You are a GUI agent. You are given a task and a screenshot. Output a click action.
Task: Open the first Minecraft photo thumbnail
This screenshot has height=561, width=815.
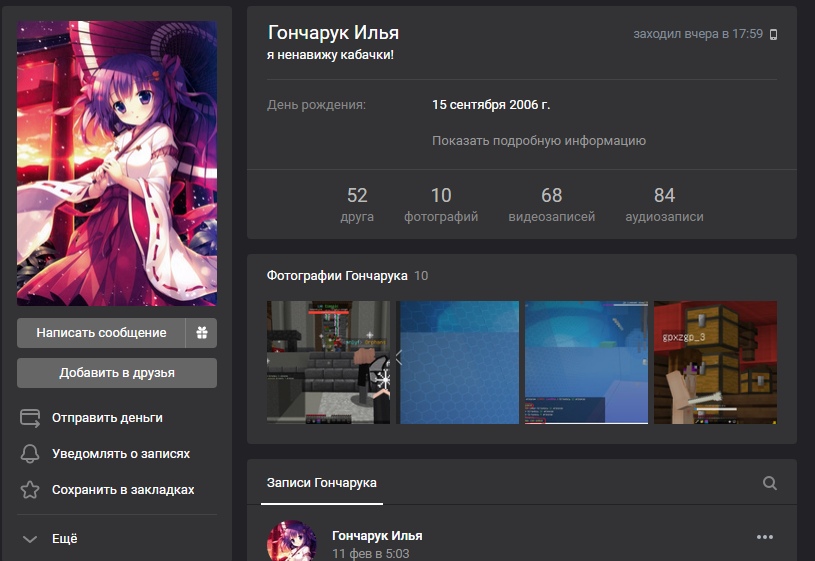click(x=329, y=362)
